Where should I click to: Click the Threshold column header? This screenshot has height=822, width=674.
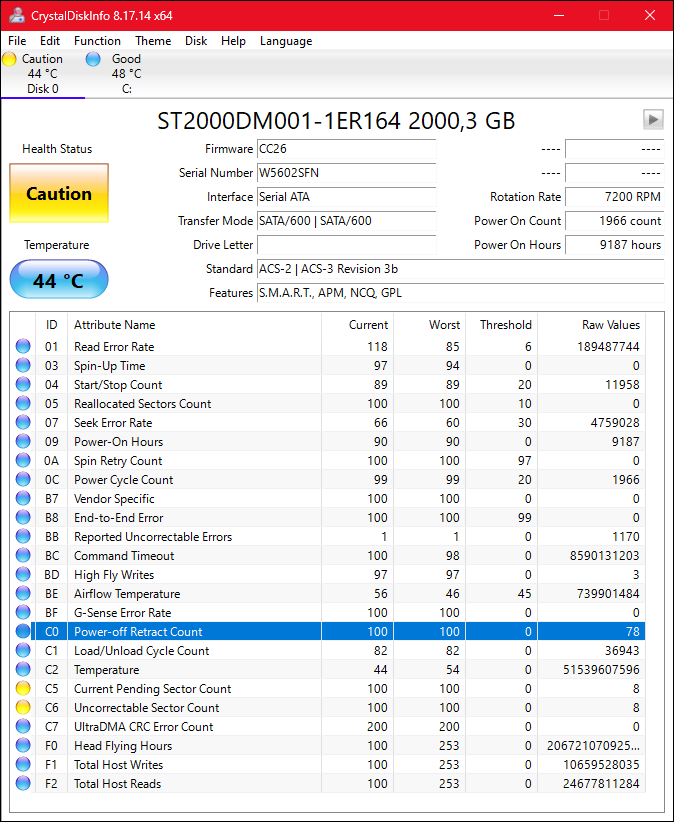pos(502,325)
